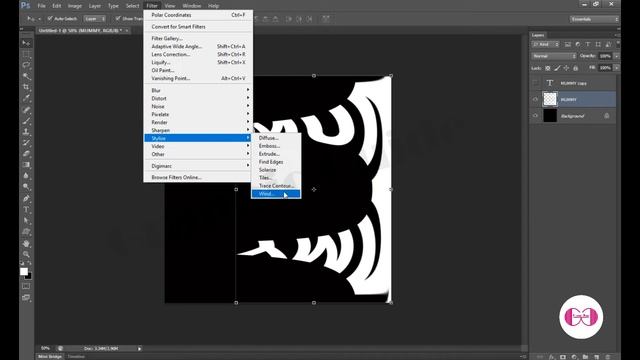Image resolution: width=640 pixels, height=360 pixels.
Task: Select the MUMMY layer thumbnail
Action: 550,99
